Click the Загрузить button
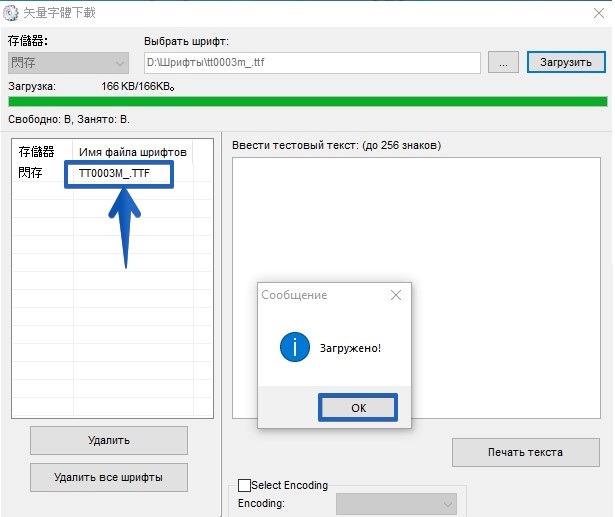 566,62
